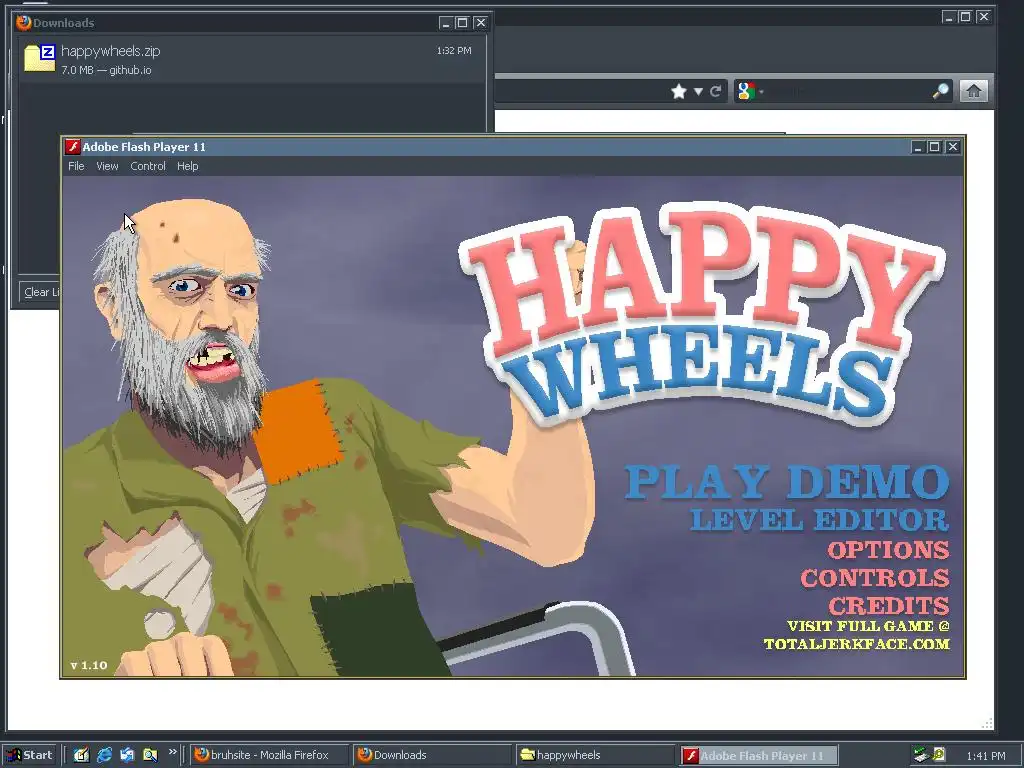The height and width of the screenshot is (768, 1024).
Task: Select happywheels.zip file name in Downloads
Action: pos(110,51)
